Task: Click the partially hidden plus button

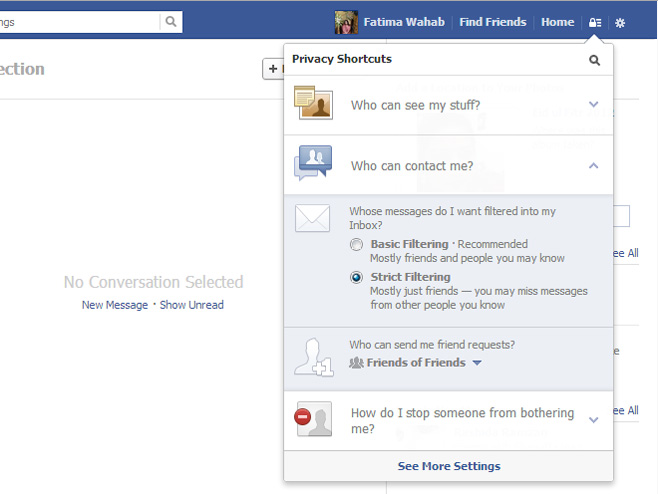Action: tap(273, 68)
